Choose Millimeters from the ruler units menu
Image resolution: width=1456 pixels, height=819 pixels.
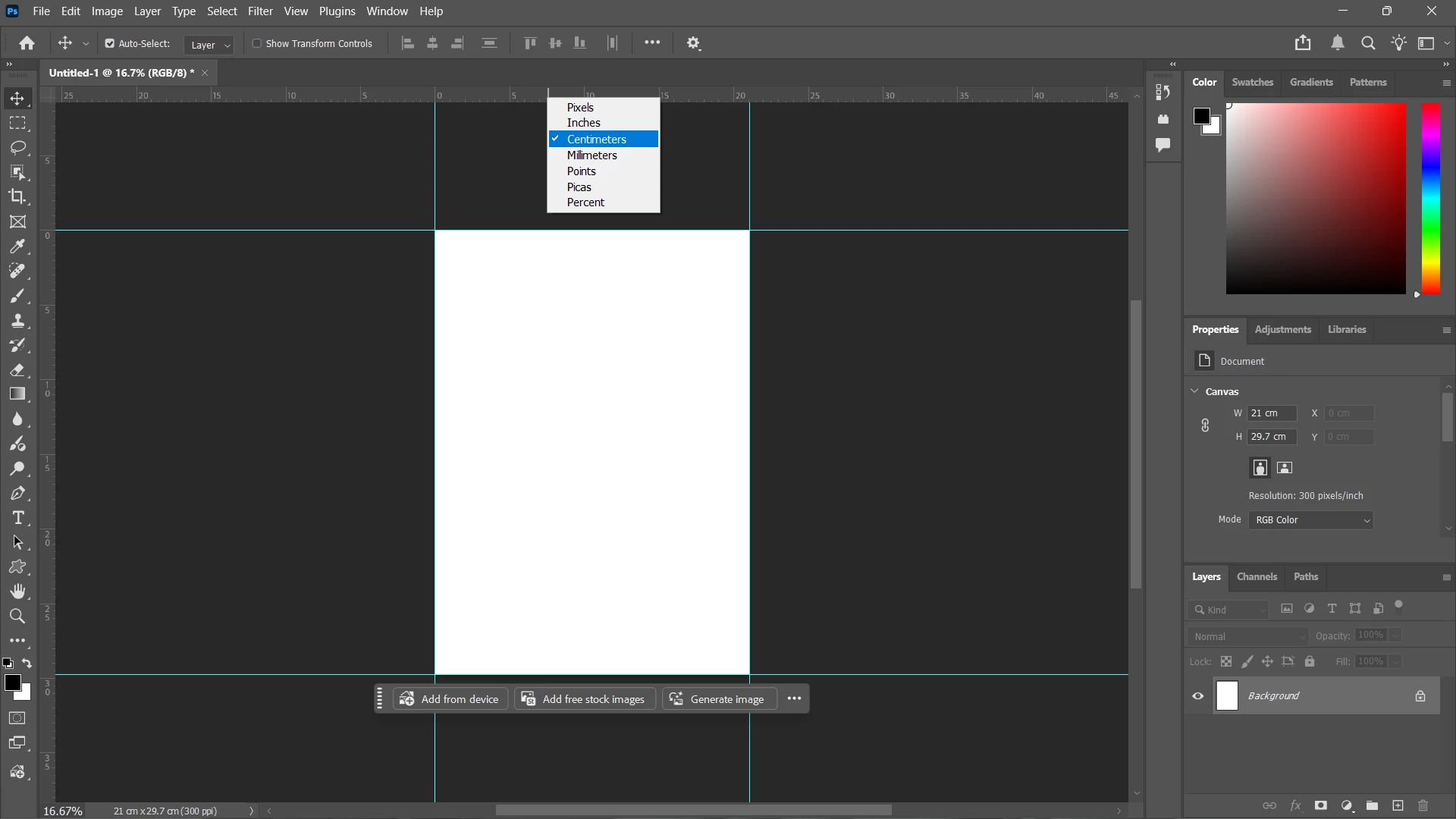(x=592, y=155)
